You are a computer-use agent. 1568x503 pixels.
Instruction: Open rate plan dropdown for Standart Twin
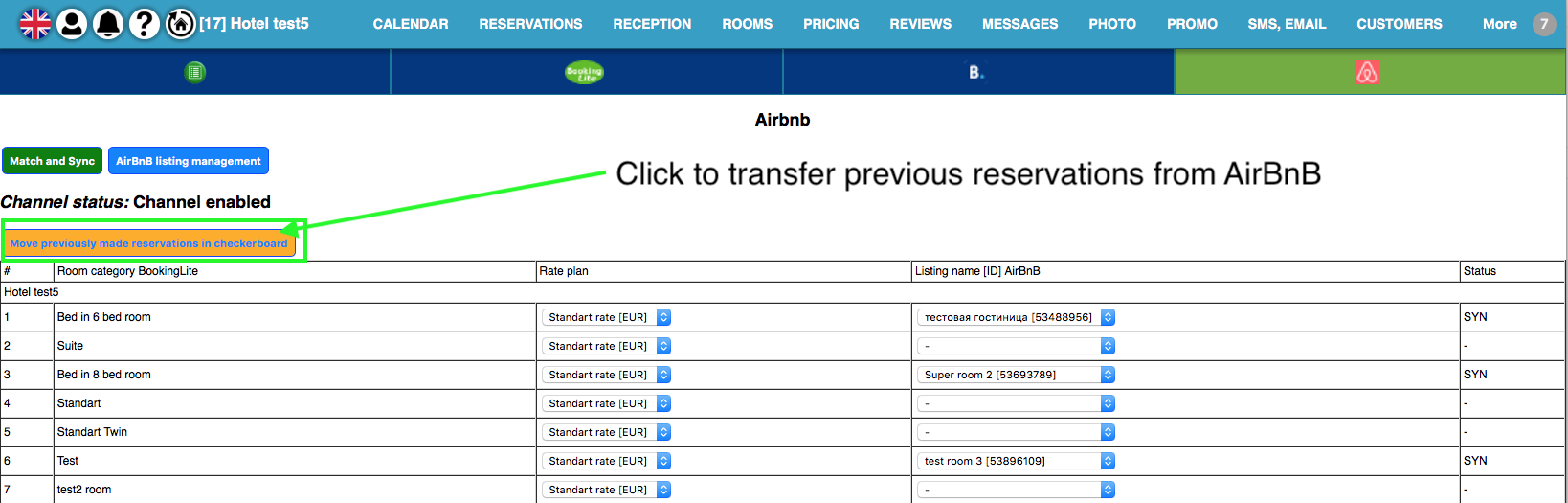click(x=606, y=432)
